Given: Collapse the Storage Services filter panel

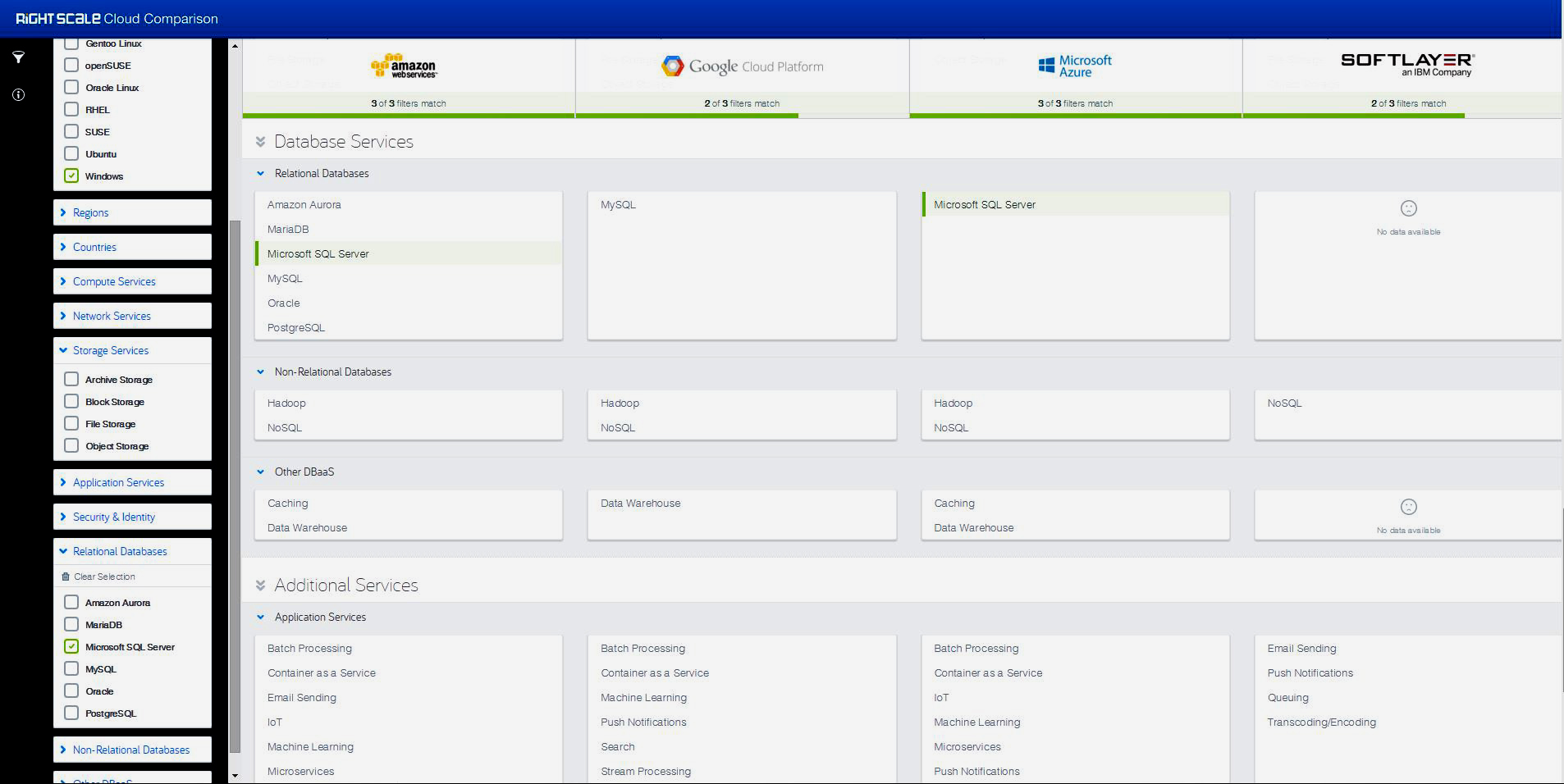Looking at the screenshot, I should click(x=132, y=350).
